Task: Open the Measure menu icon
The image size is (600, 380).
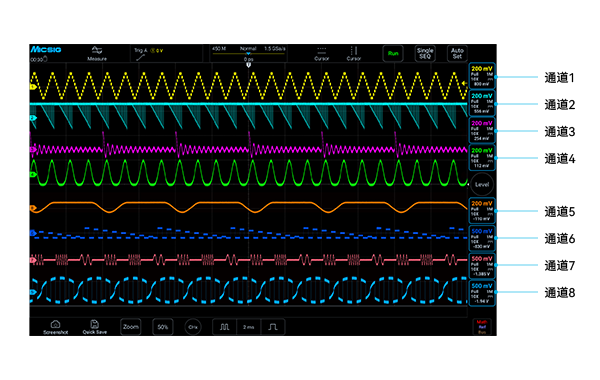Action: 97,51
